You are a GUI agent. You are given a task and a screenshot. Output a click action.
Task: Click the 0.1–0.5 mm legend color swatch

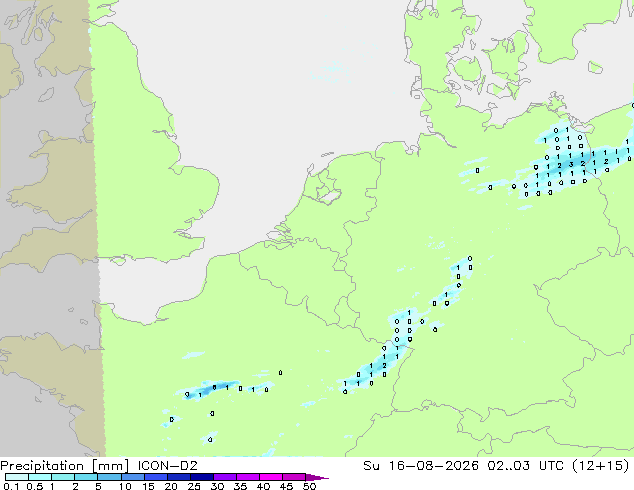[x=17, y=477]
